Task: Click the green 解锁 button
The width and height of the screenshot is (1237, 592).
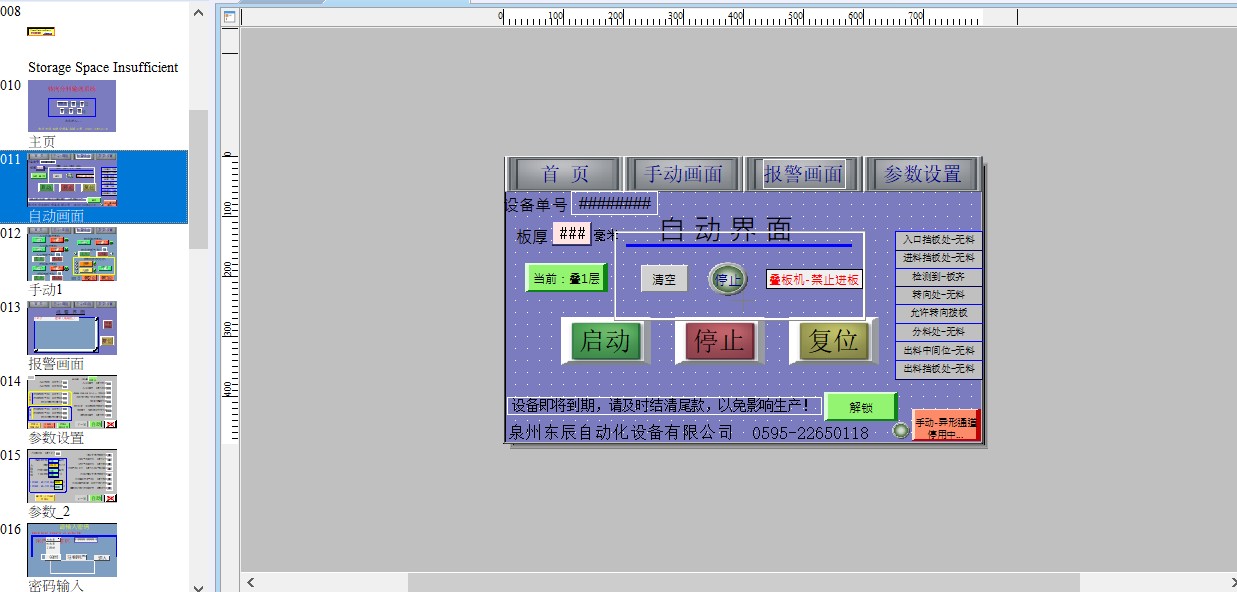Action: click(860, 407)
